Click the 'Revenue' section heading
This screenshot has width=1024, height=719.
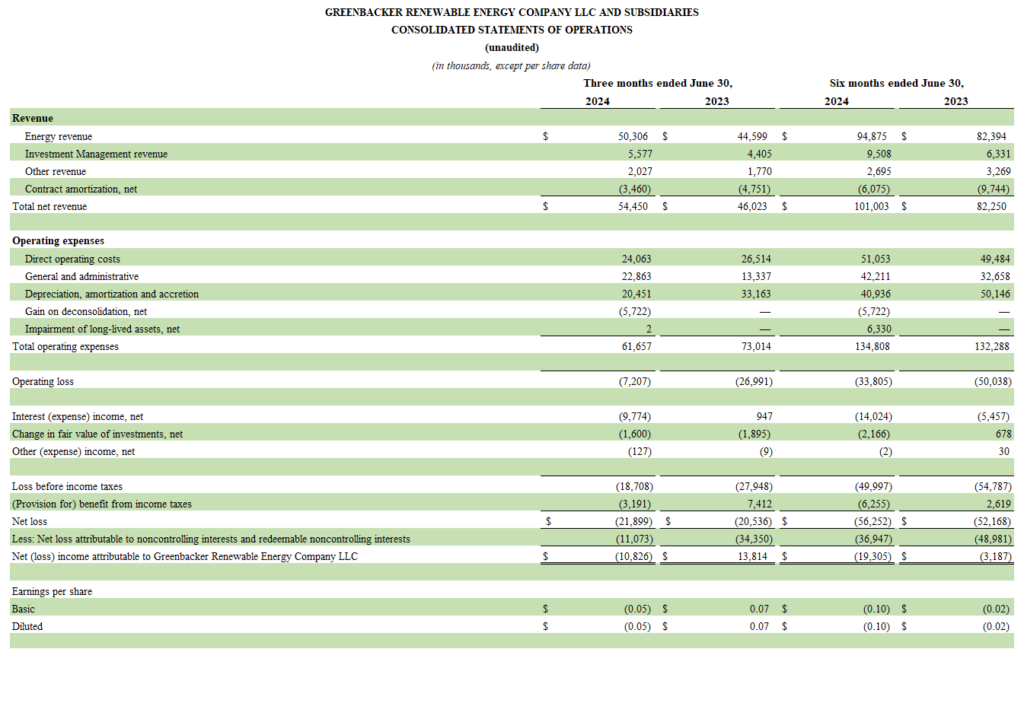tap(33, 118)
